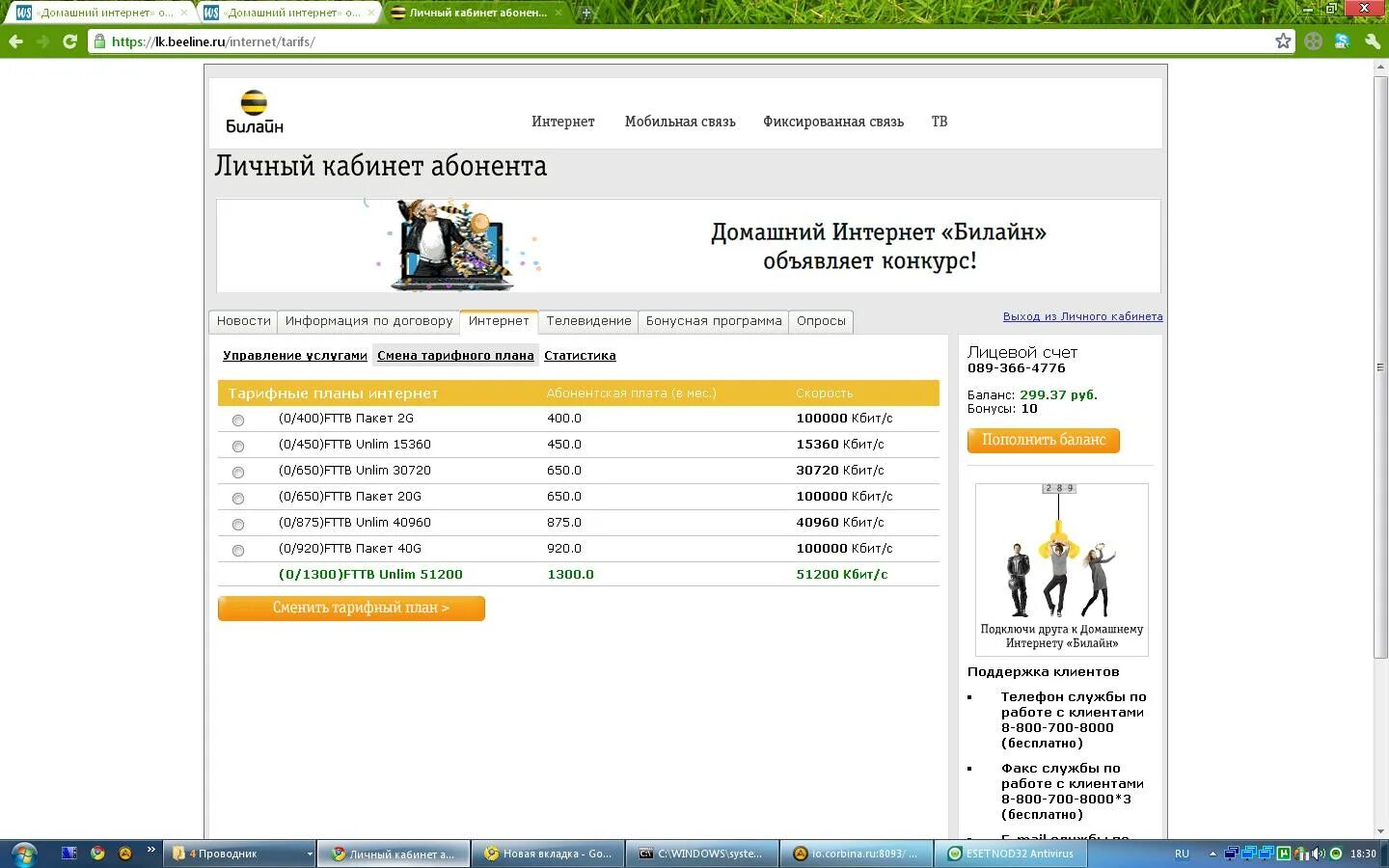Open the C:\WINDOWS\system taskbar button

701,854
